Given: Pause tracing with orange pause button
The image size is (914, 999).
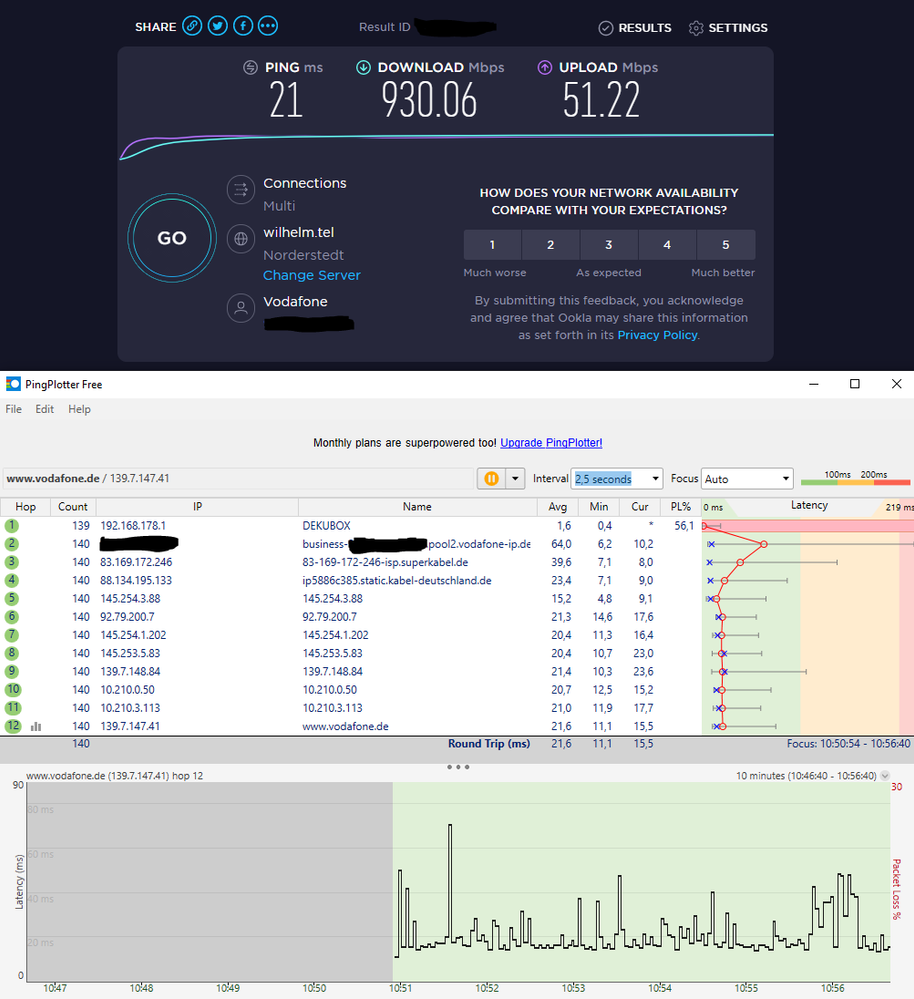Looking at the screenshot, I should 492,478.
